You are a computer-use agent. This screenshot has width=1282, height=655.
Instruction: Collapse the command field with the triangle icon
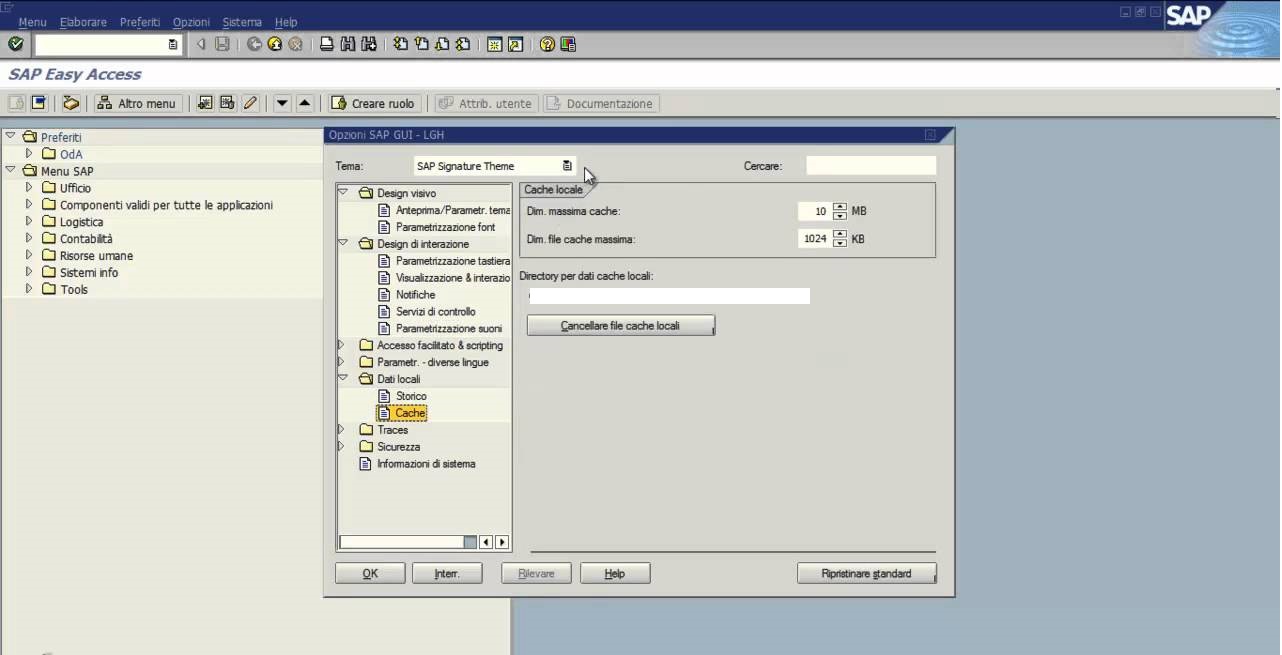201,44
